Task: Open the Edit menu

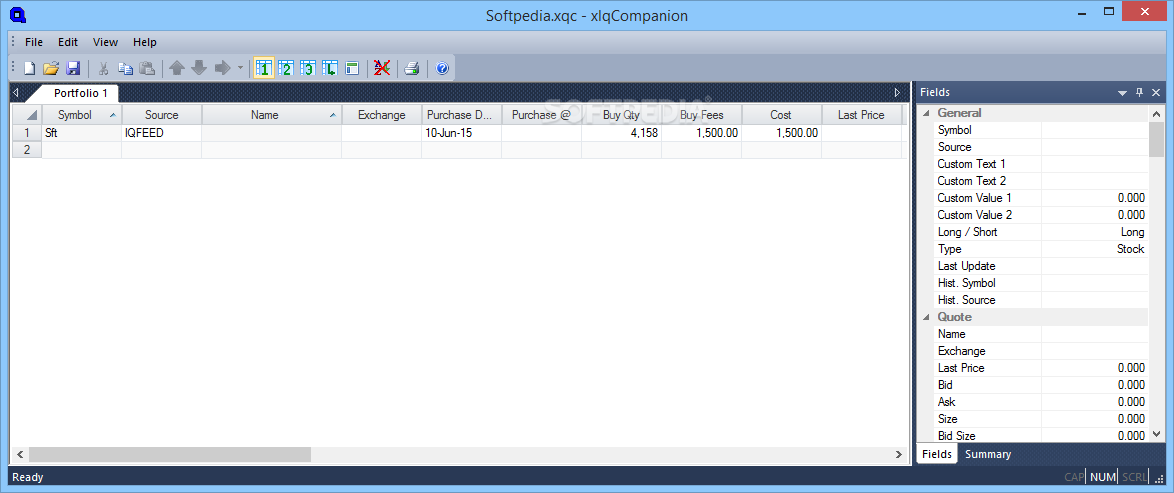Action: tap(68, 42)
